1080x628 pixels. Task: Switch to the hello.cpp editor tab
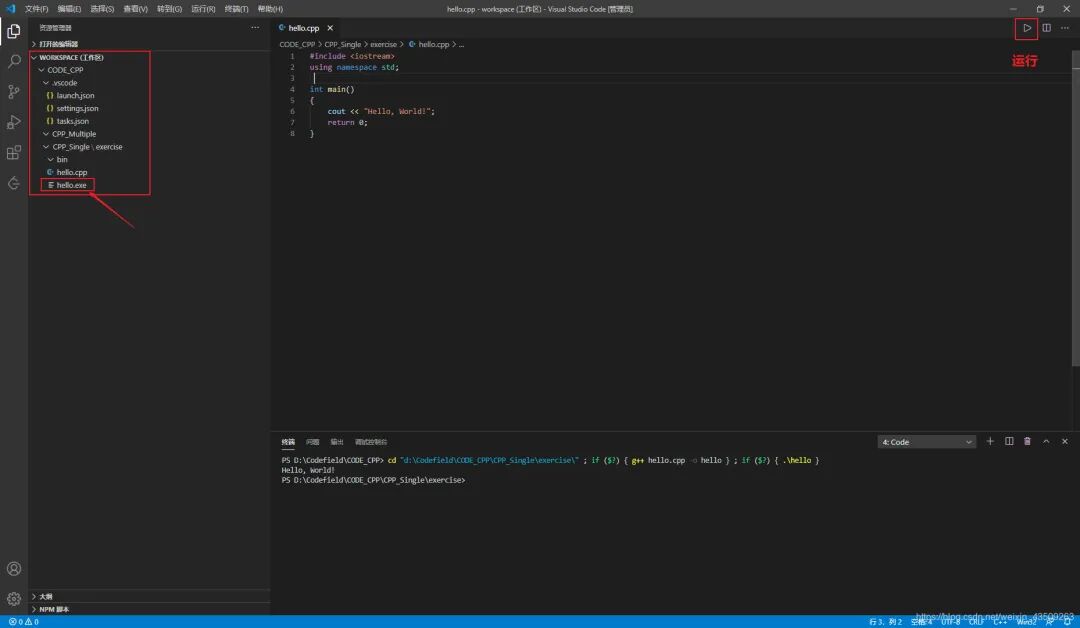coord(304,28)
